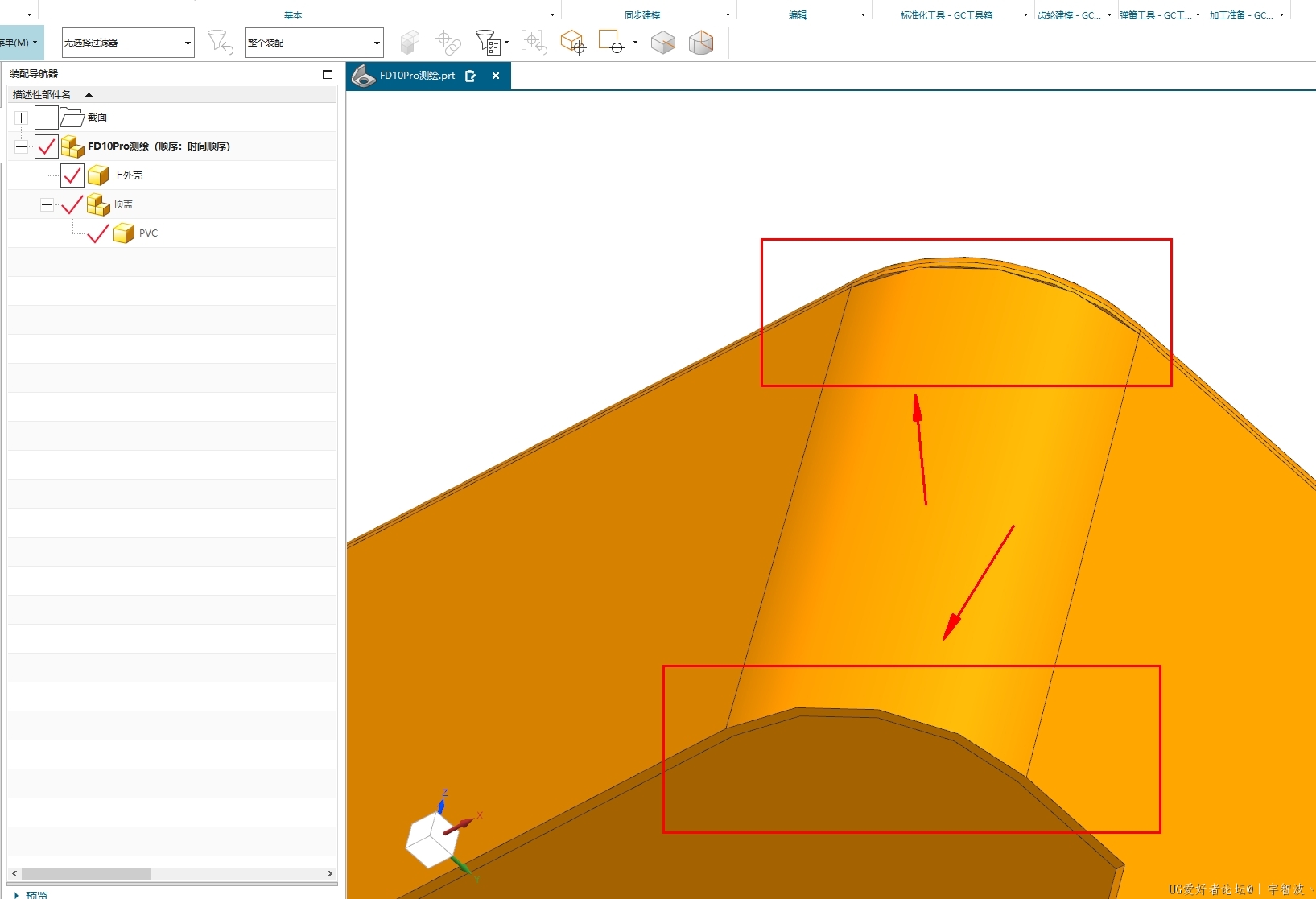Toggle the FD10Pro测绘 assembly checkbox
The image size is (1316, 899).
[47, 146]
